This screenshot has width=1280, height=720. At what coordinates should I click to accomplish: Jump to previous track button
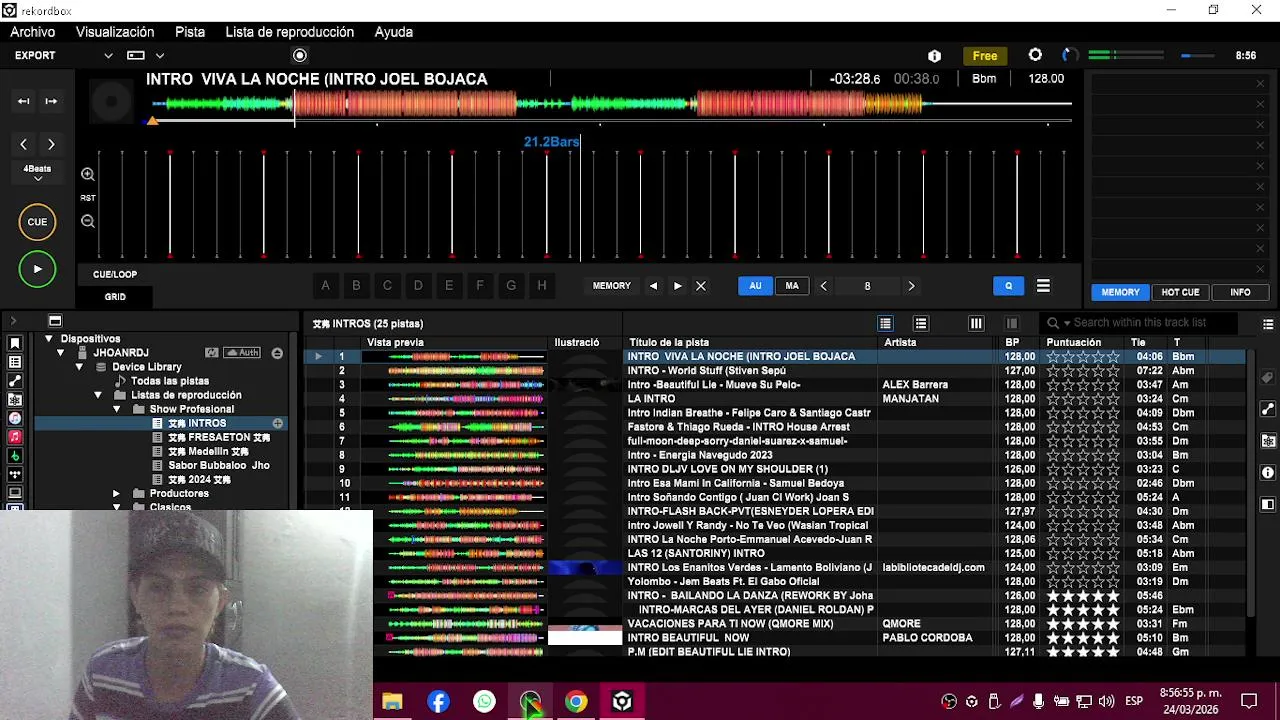23,101
